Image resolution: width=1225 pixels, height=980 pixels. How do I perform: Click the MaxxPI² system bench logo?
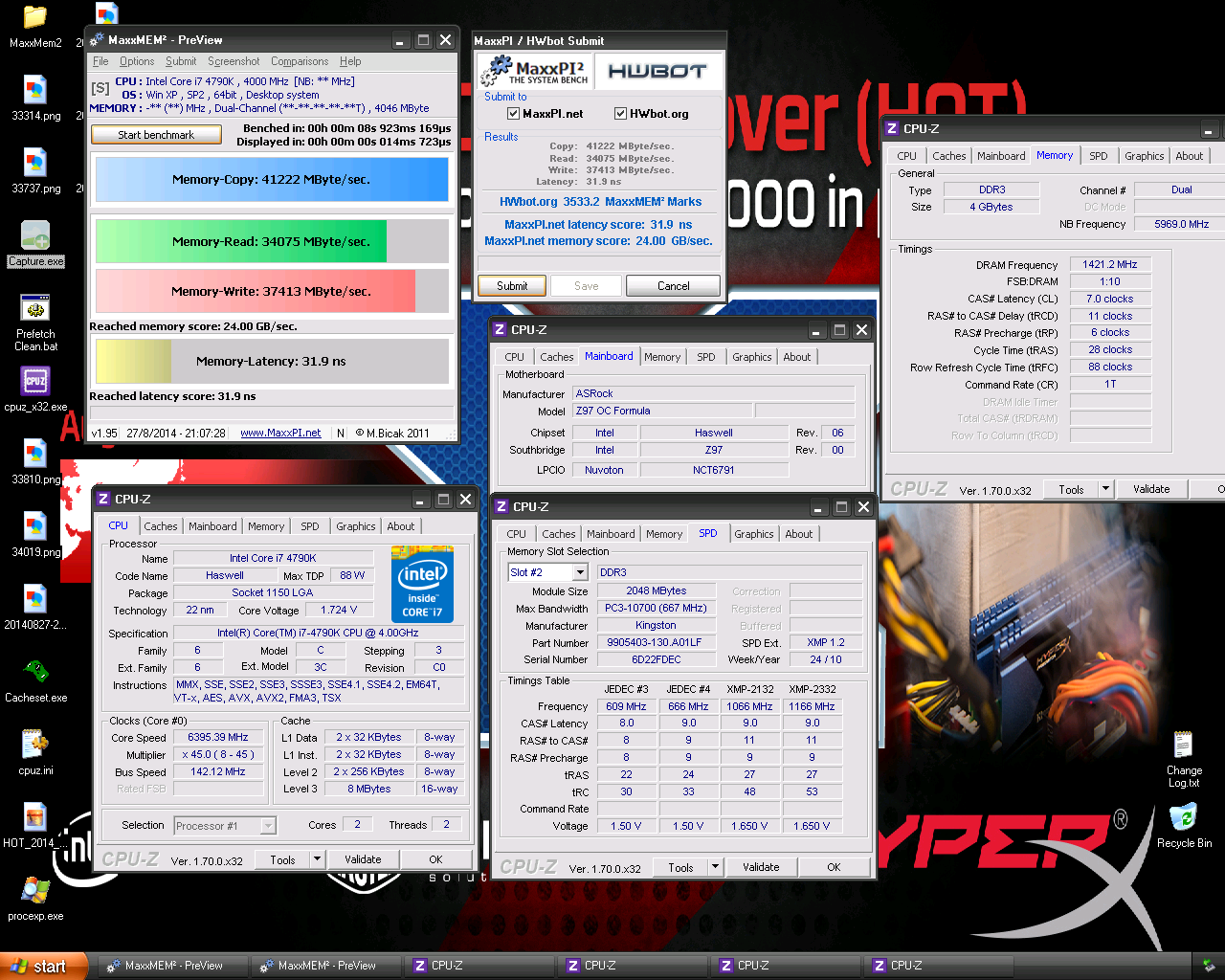(x=535, y=71)
